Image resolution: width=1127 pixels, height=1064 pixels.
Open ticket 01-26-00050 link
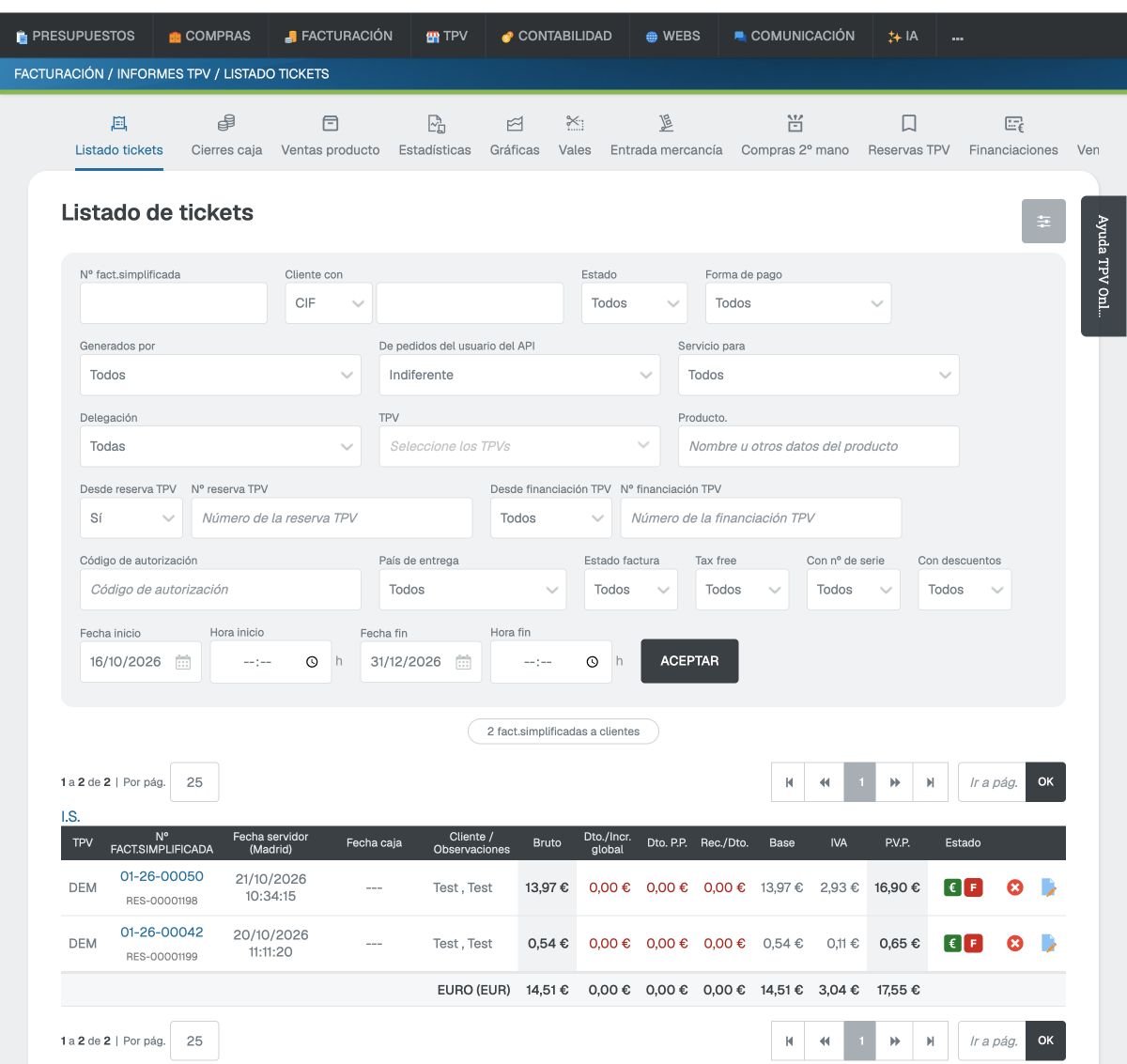(x=162, y=876)
